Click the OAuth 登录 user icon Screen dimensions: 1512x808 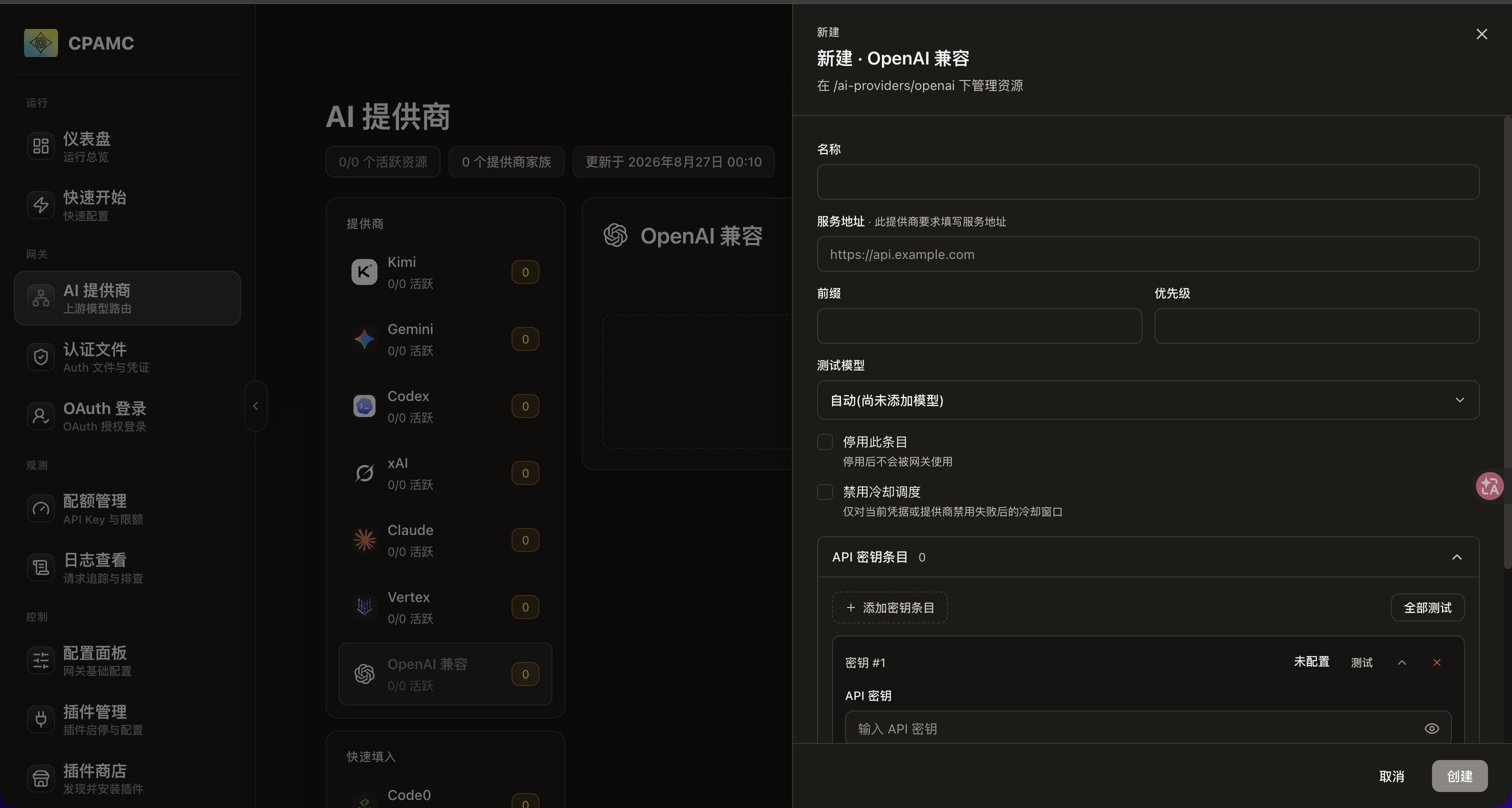[40, 415]
